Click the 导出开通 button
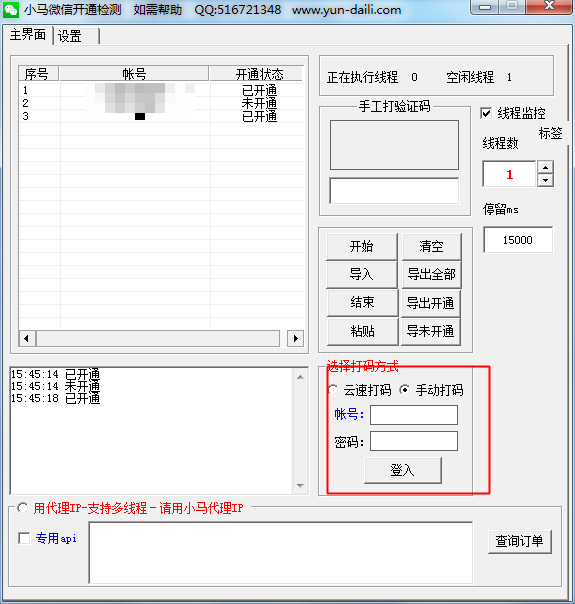The height and width of the screenshot is (604, 575). (x=431, y=303)
